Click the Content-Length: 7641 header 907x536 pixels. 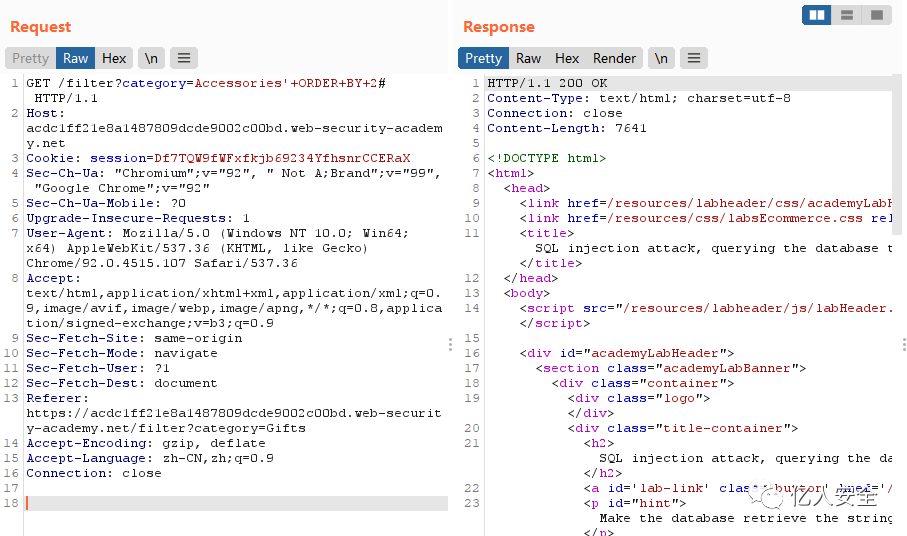point(567,128)
